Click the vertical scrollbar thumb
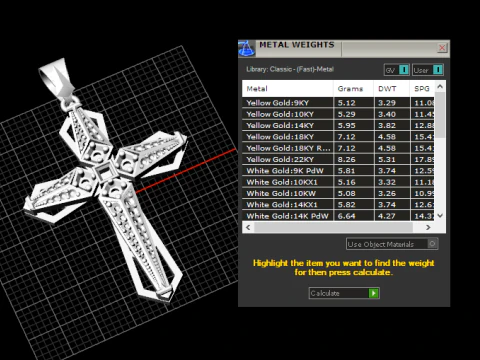Image resolution: width=480 pixels, height=360 pixels. (440, 115)
